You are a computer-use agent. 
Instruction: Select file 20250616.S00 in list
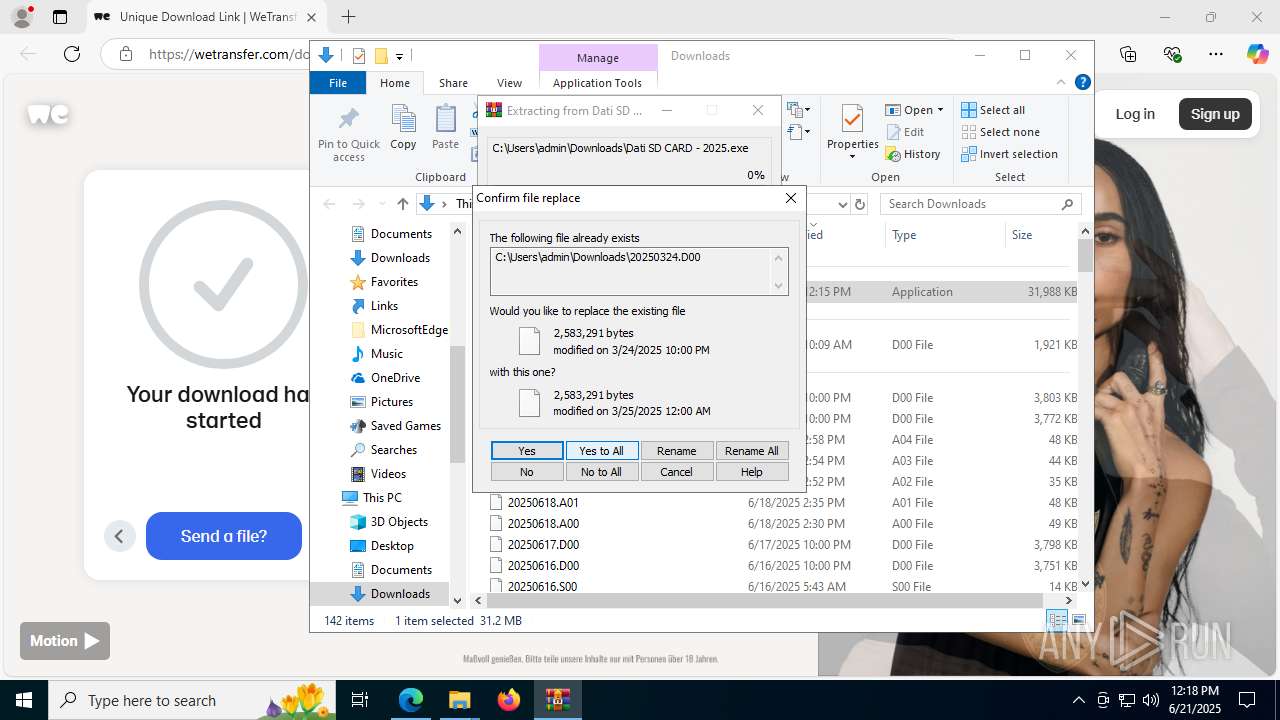[542, 587]
